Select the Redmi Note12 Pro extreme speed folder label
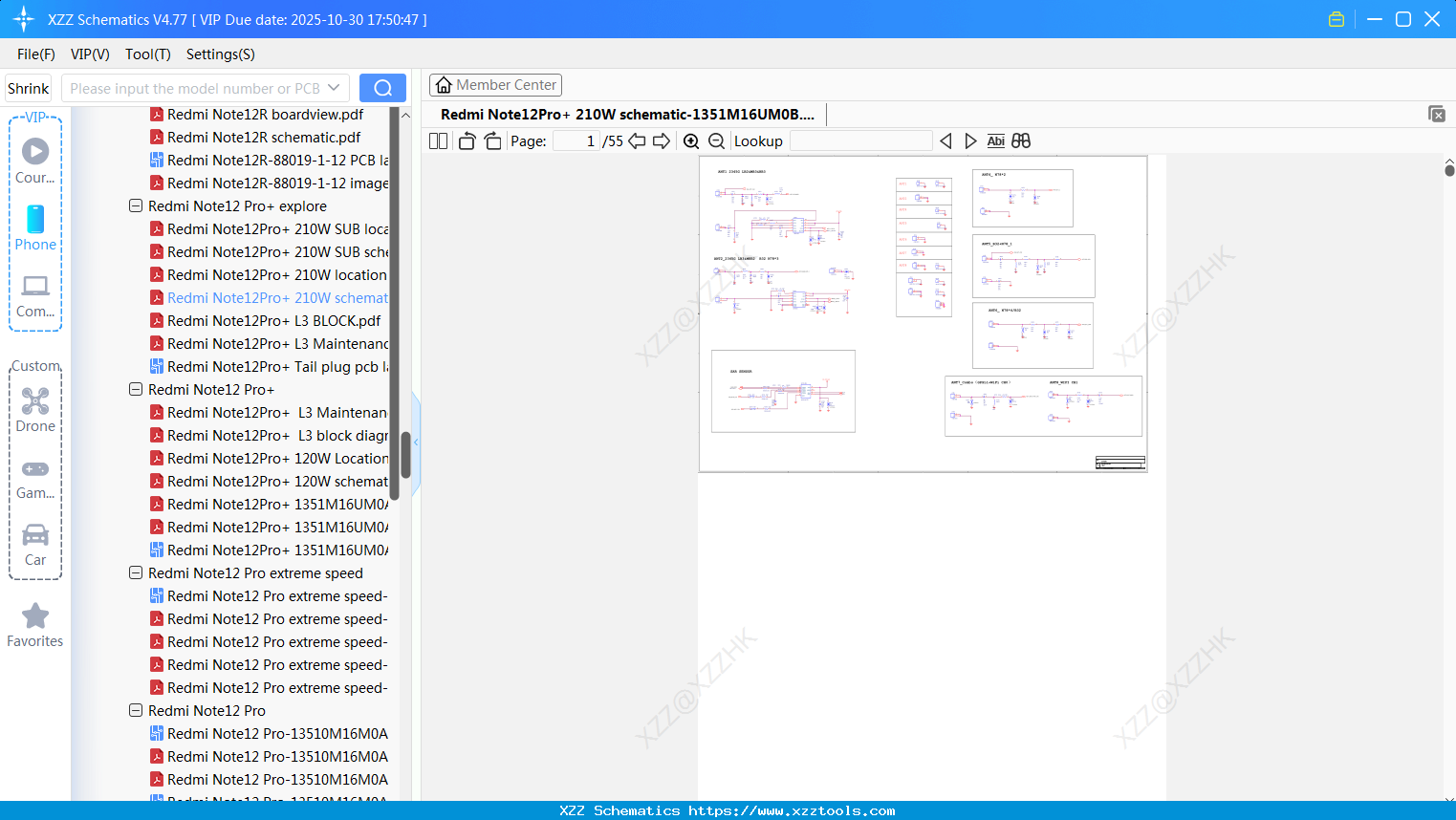The height and width of the screenshot is (820, 1456). tap(255, 573)
